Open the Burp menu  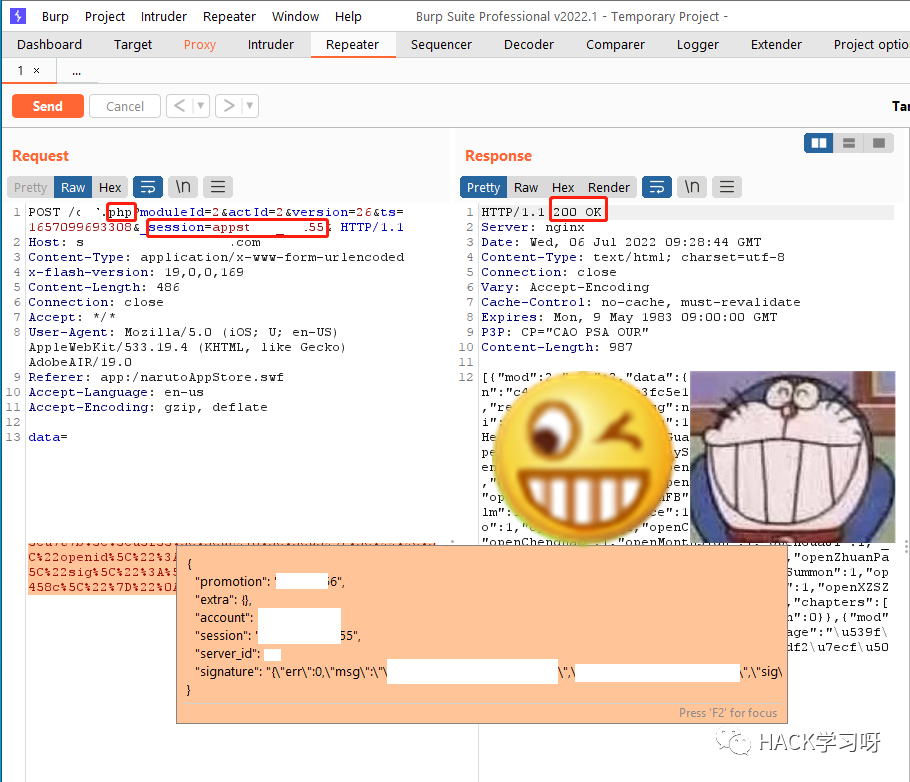[x=55, y=17]
